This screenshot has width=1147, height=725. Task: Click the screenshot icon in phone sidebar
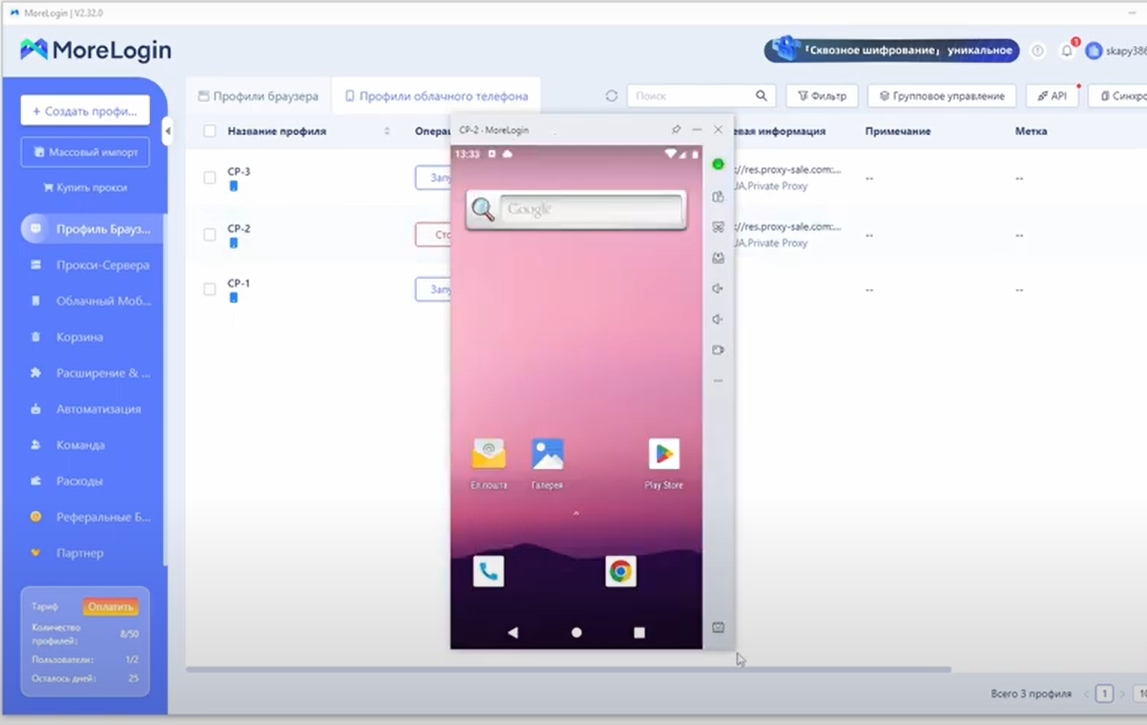(718, 228)
